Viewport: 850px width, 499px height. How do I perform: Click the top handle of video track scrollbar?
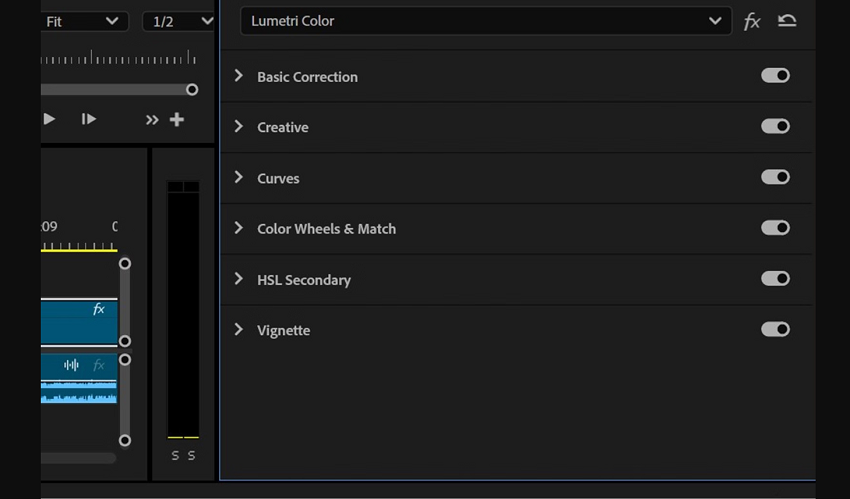tap(125, 263)
